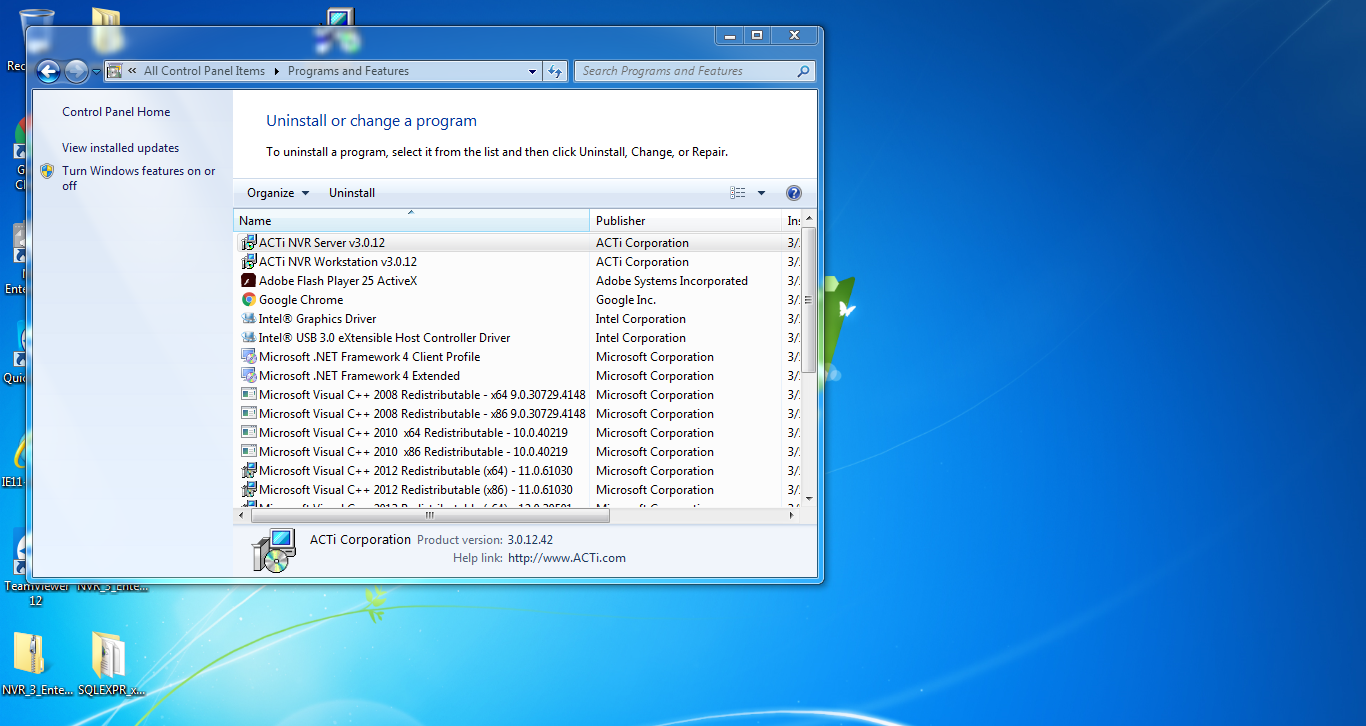Click the Intel USB 3.0 Host Controller icon
Screen dimensions: 1366x726
click(x=249, y=338)
